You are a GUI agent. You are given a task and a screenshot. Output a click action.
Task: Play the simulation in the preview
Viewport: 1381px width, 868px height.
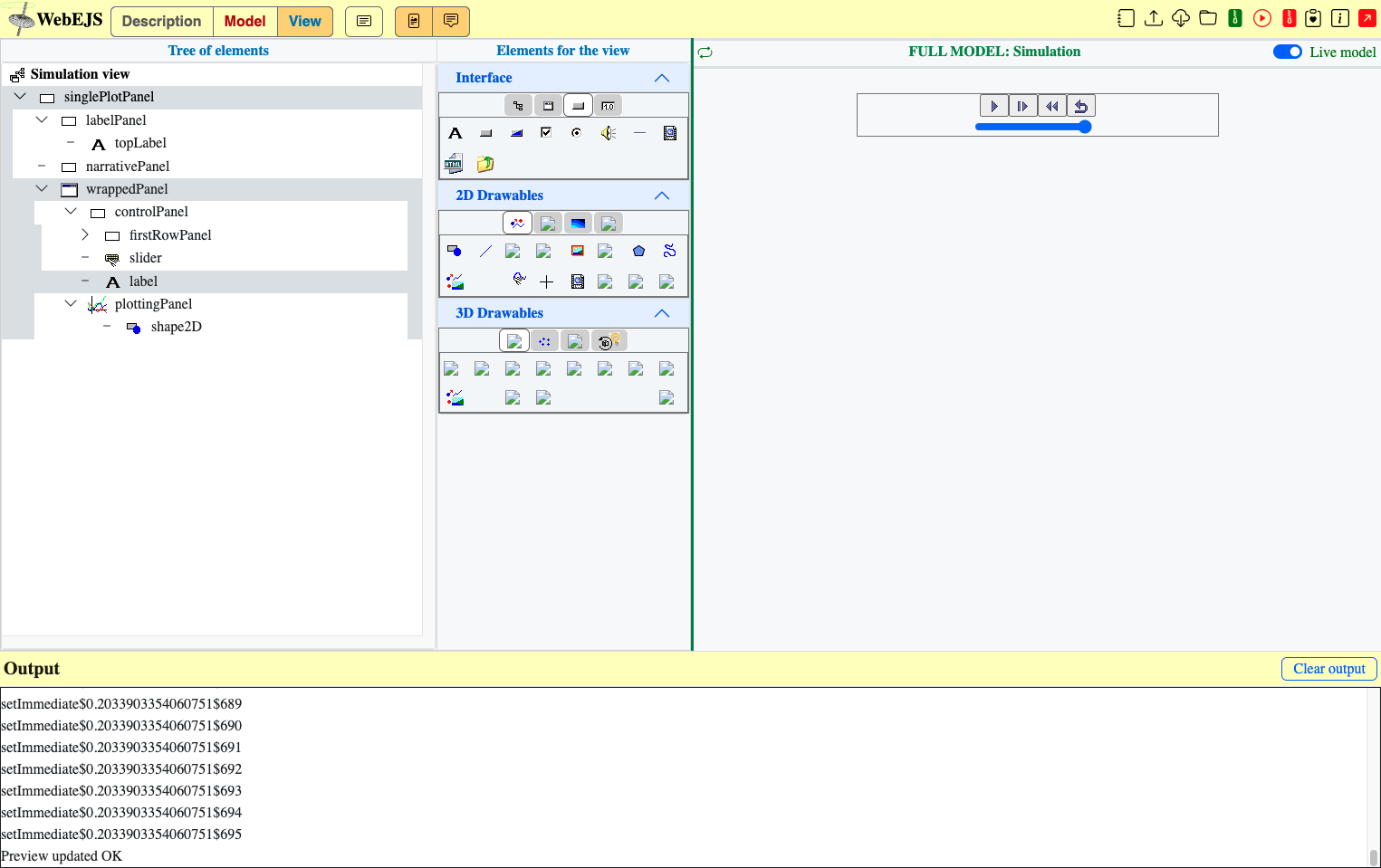tap(994, 106)
